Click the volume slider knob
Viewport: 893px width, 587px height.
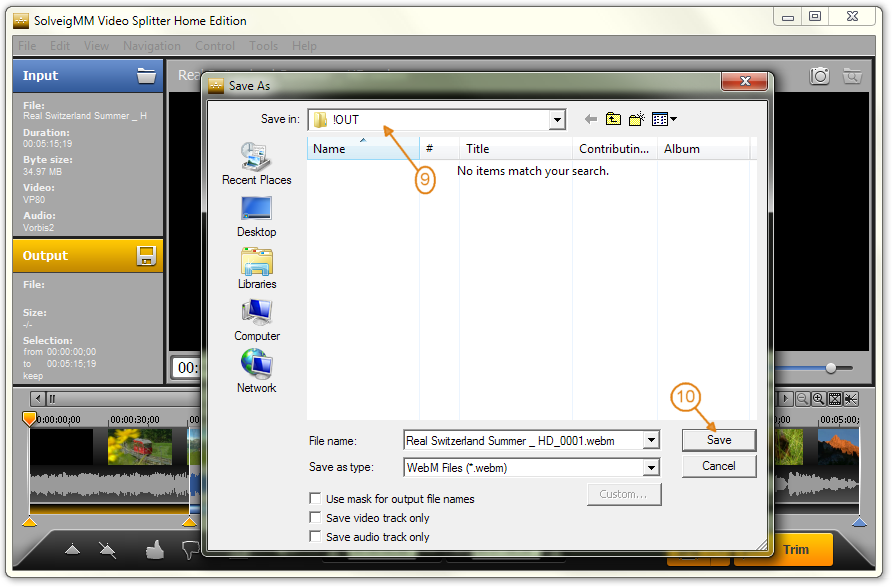pyautogui.click(x=831, y=368)
